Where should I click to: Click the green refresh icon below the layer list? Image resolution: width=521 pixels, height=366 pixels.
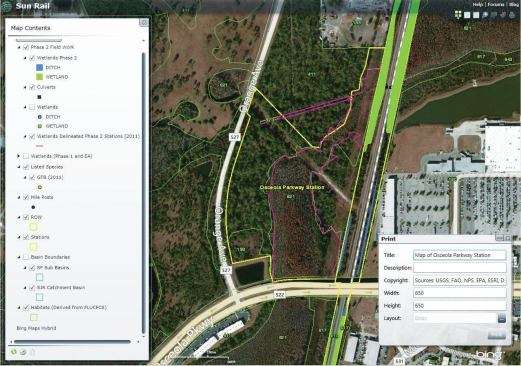click(14, 352)
